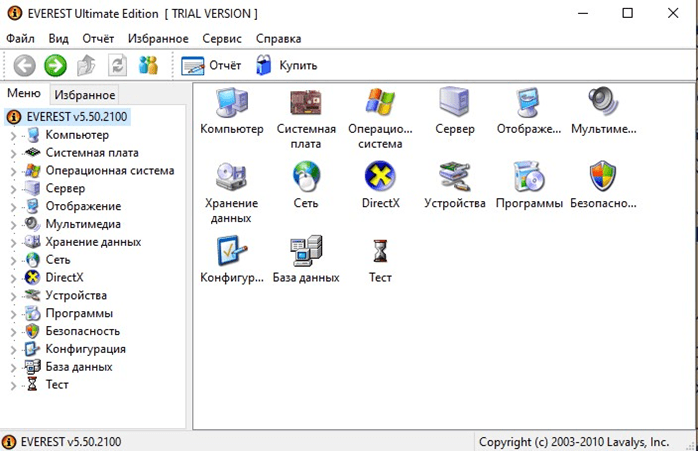Open the Системная плата icon in main panel

[306, 103]
